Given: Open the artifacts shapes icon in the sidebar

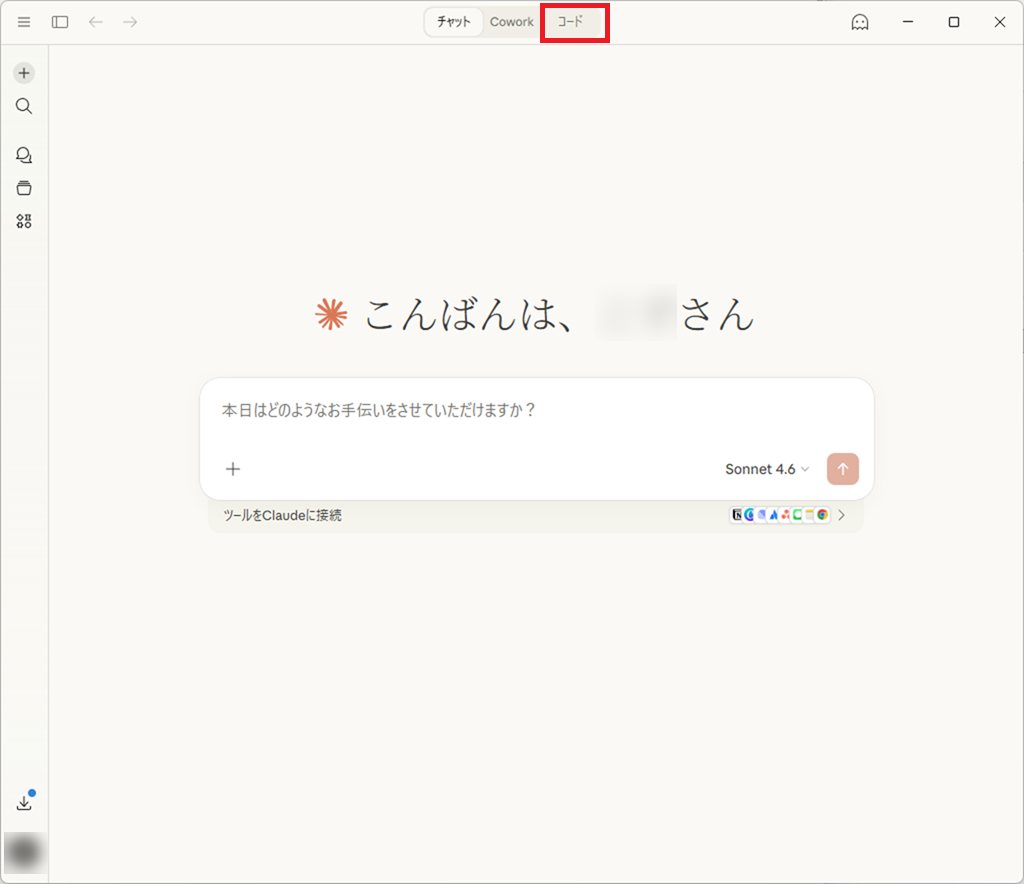Looking at the screenshot, I should (24, 221).
